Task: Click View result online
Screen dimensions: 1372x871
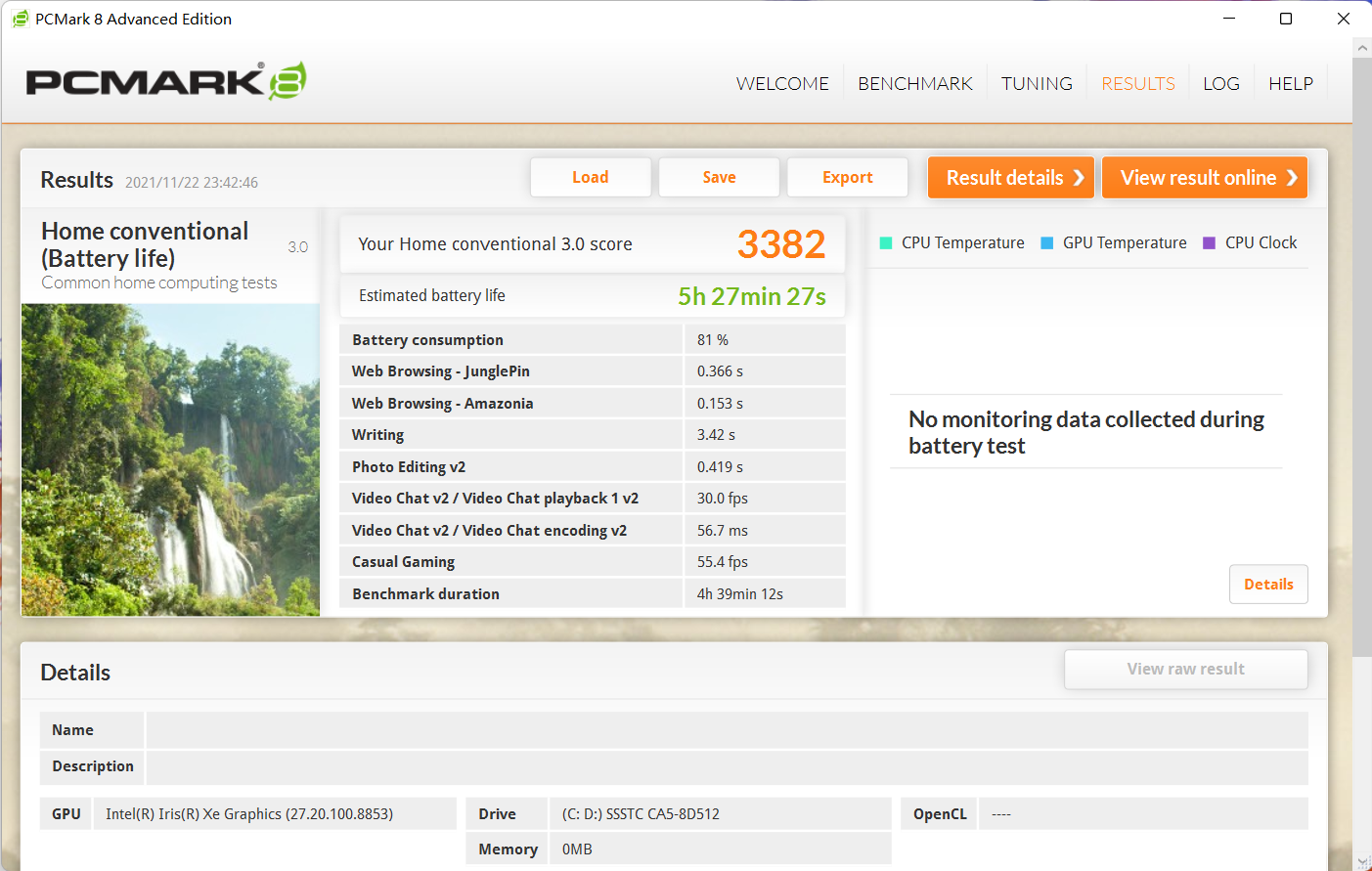Action: click(1205, 178)
